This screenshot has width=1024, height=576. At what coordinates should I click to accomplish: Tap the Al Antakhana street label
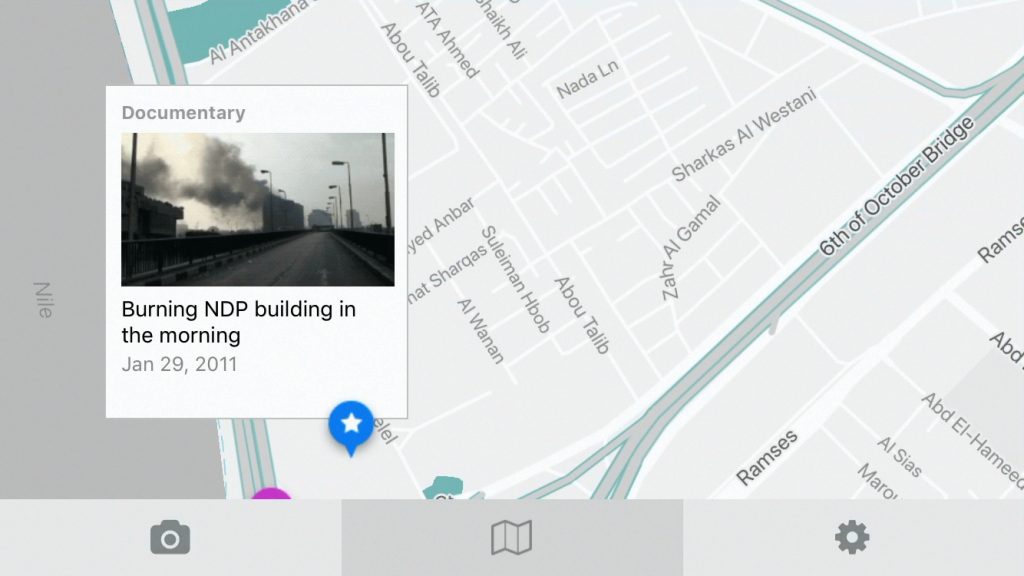click(x=258, y=32)
